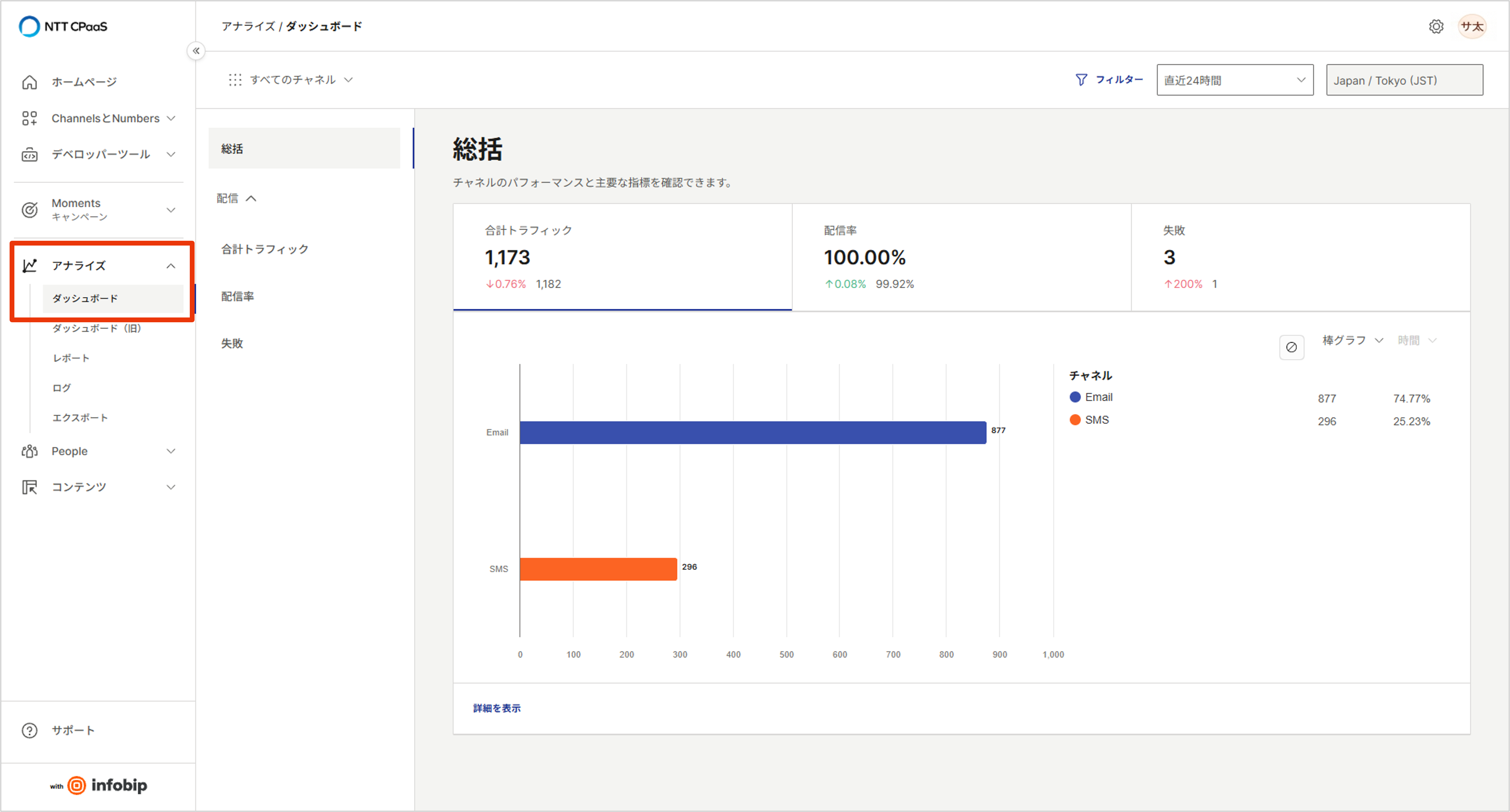Toggle the SMS legend orange dot
This screenshot has width=1510, height=812.
(x=1075, y=420)
